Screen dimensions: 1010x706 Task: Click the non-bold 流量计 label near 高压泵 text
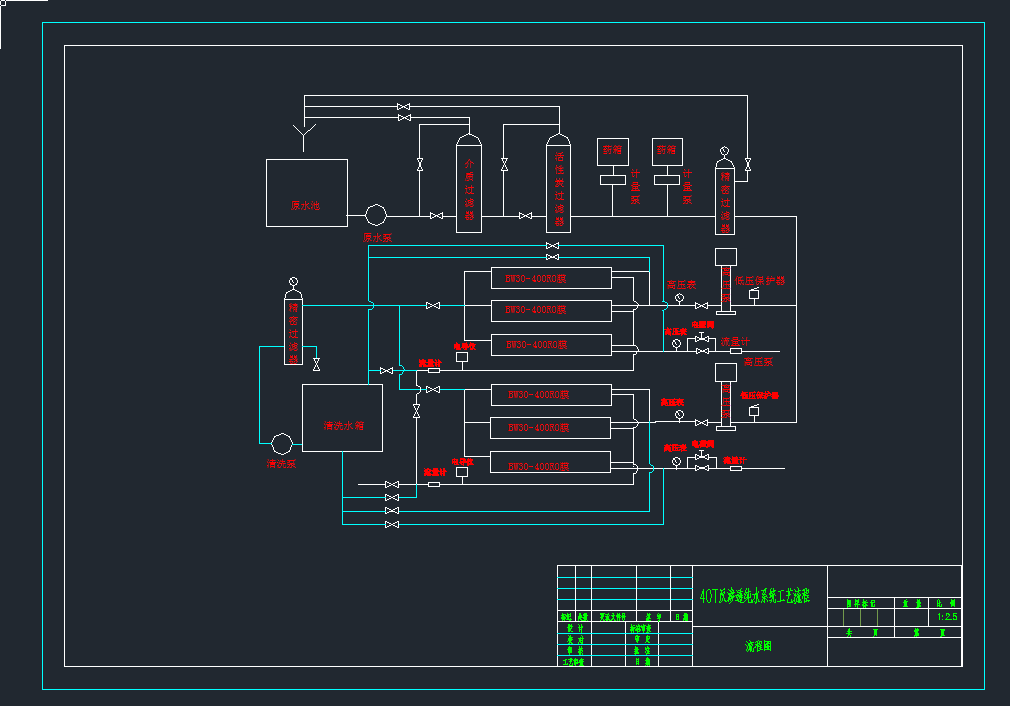point(735,341)
